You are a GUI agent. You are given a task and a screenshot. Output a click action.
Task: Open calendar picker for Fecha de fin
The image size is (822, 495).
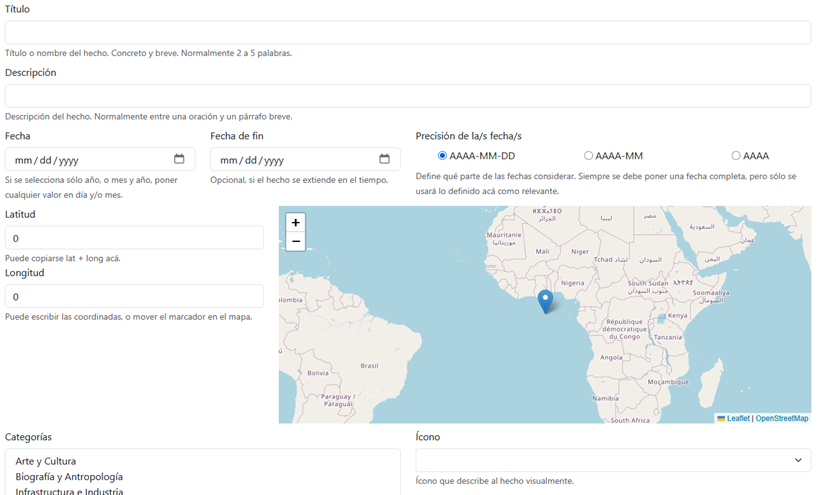tap(384, 159)
